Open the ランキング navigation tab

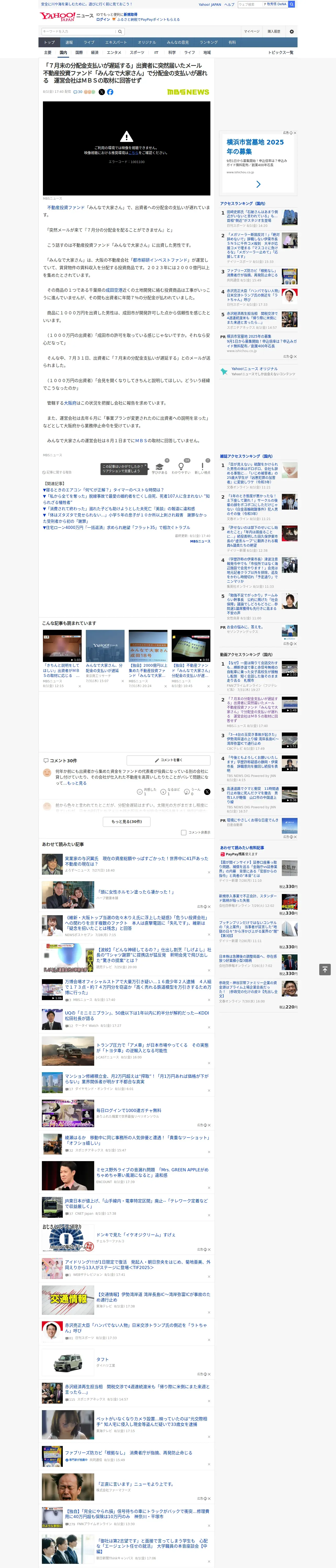coord(209,42)
